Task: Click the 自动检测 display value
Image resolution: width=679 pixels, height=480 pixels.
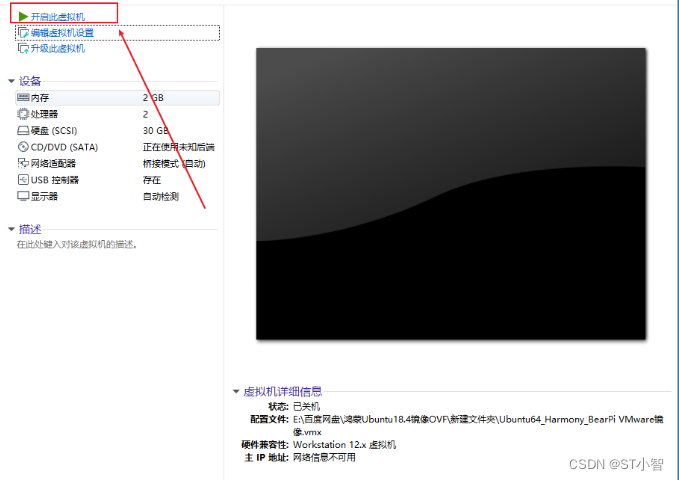Action: [x=161, y=197]
